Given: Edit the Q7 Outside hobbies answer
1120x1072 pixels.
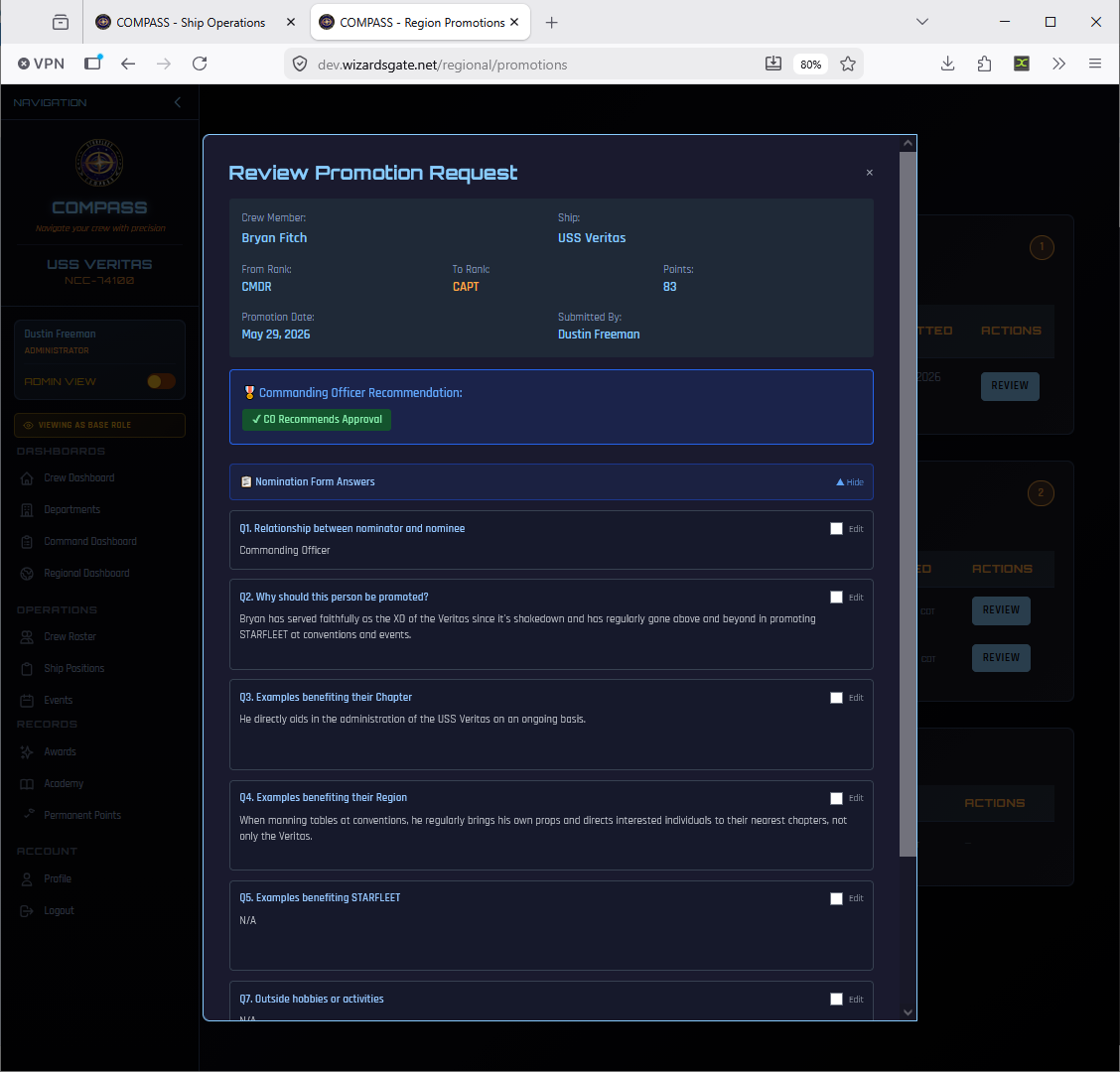Looking at the screenshot, I should [x=856, y=1000].
